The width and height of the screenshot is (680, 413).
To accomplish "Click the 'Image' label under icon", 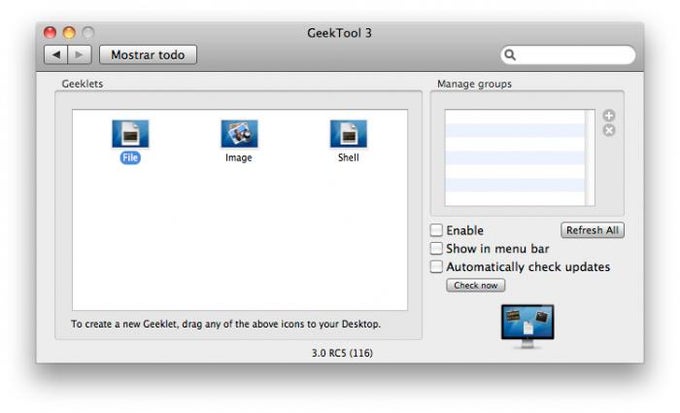I will pos(239,157).
